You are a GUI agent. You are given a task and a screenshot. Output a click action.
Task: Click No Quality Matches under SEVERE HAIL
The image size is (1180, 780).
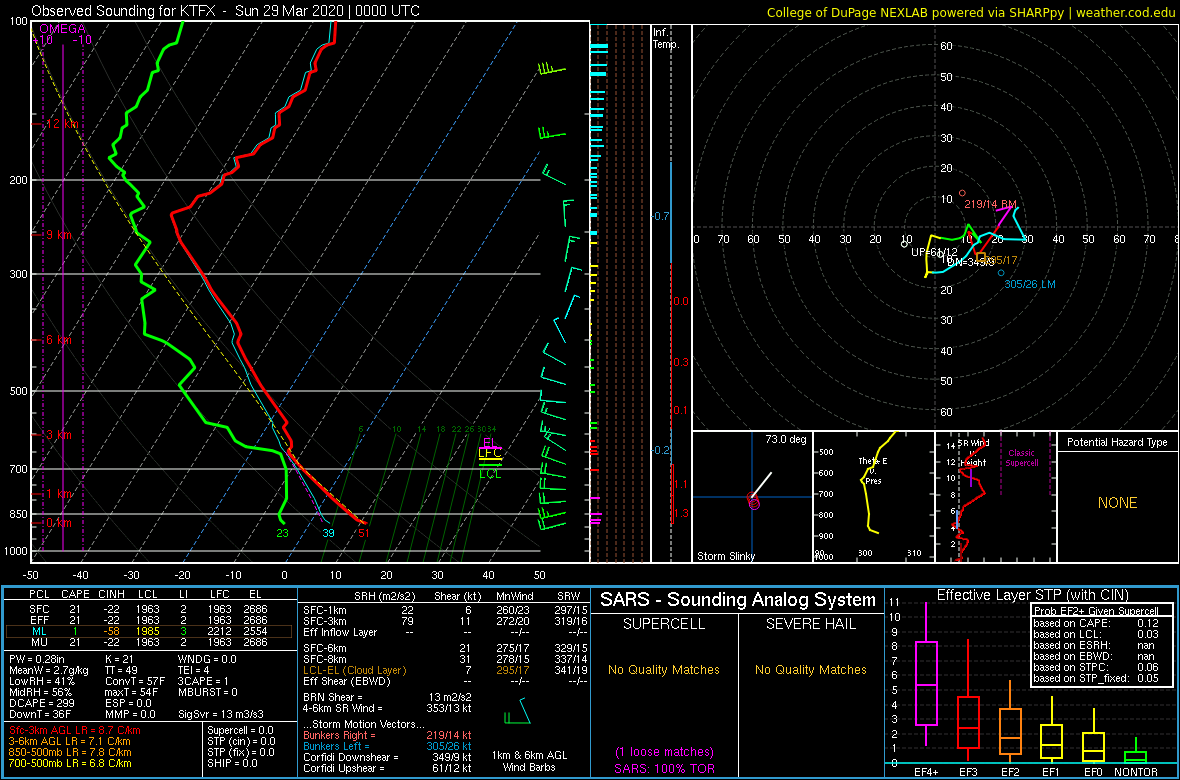810,669
